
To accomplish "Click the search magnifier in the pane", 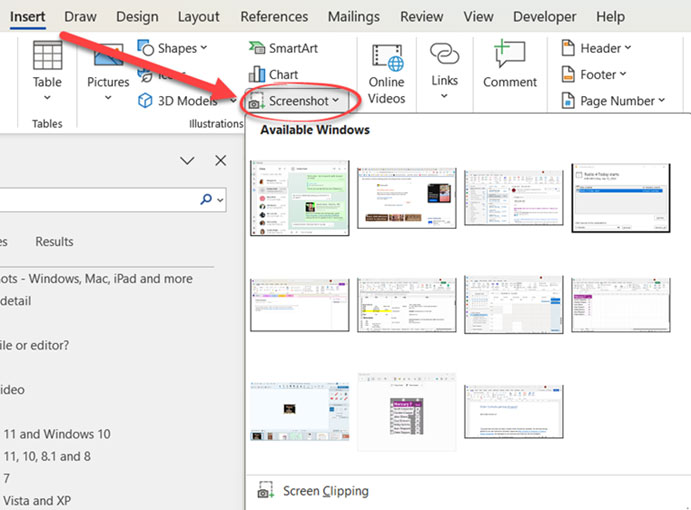I will click(x=207, y=200).
